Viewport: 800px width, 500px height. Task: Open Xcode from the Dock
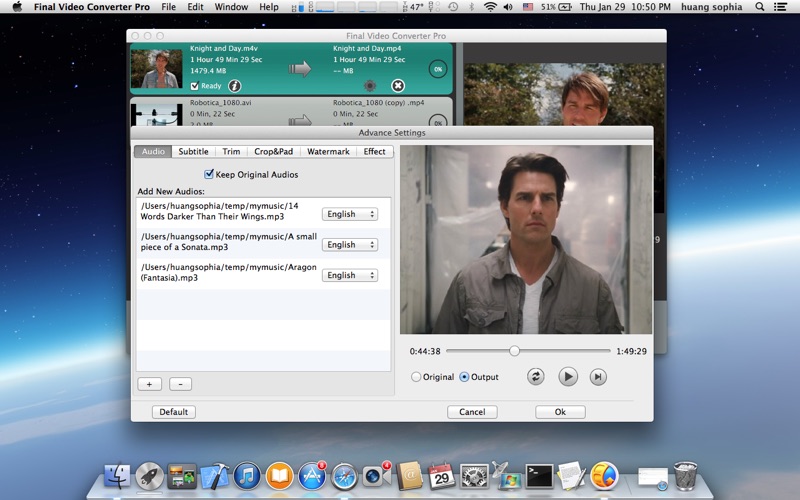(x=214, y=476)
